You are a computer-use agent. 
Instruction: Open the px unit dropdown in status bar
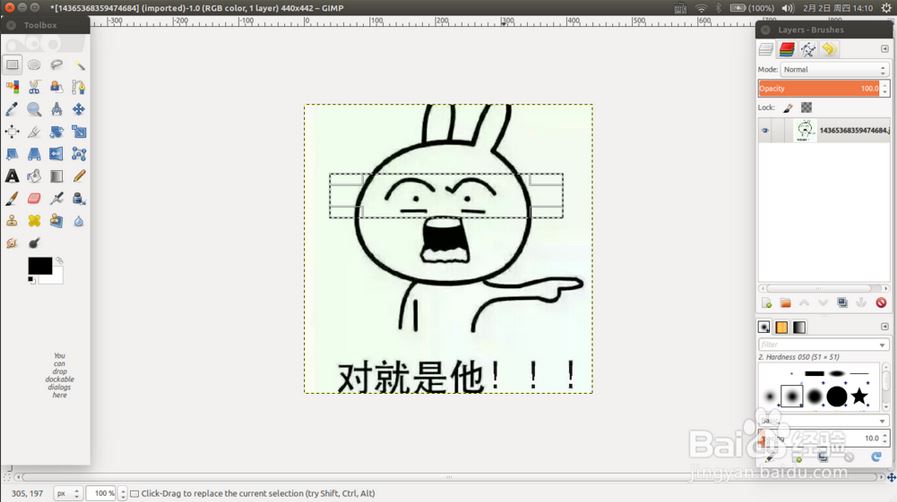[x=67, y=493]
